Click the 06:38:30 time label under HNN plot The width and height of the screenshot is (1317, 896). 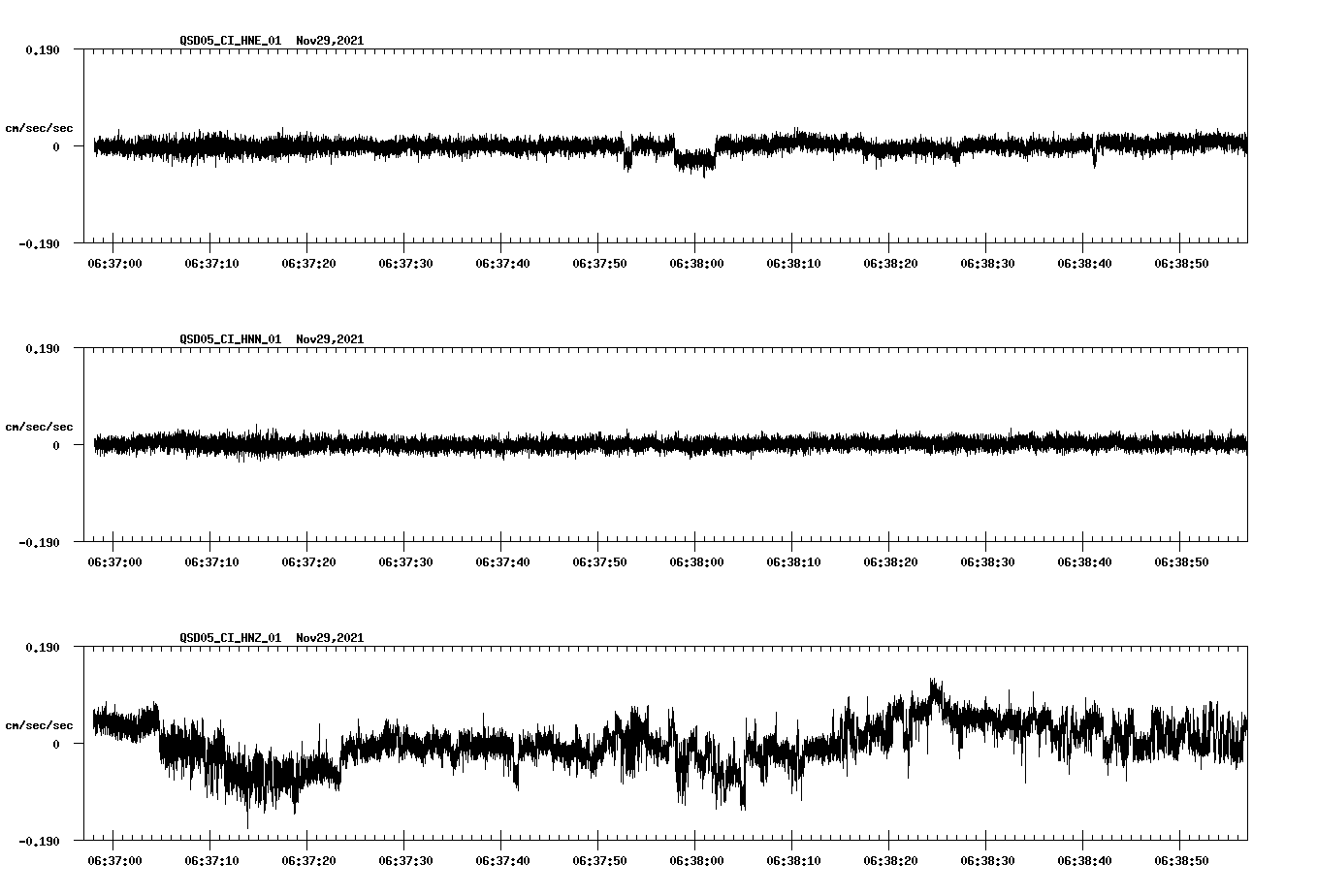987,562
